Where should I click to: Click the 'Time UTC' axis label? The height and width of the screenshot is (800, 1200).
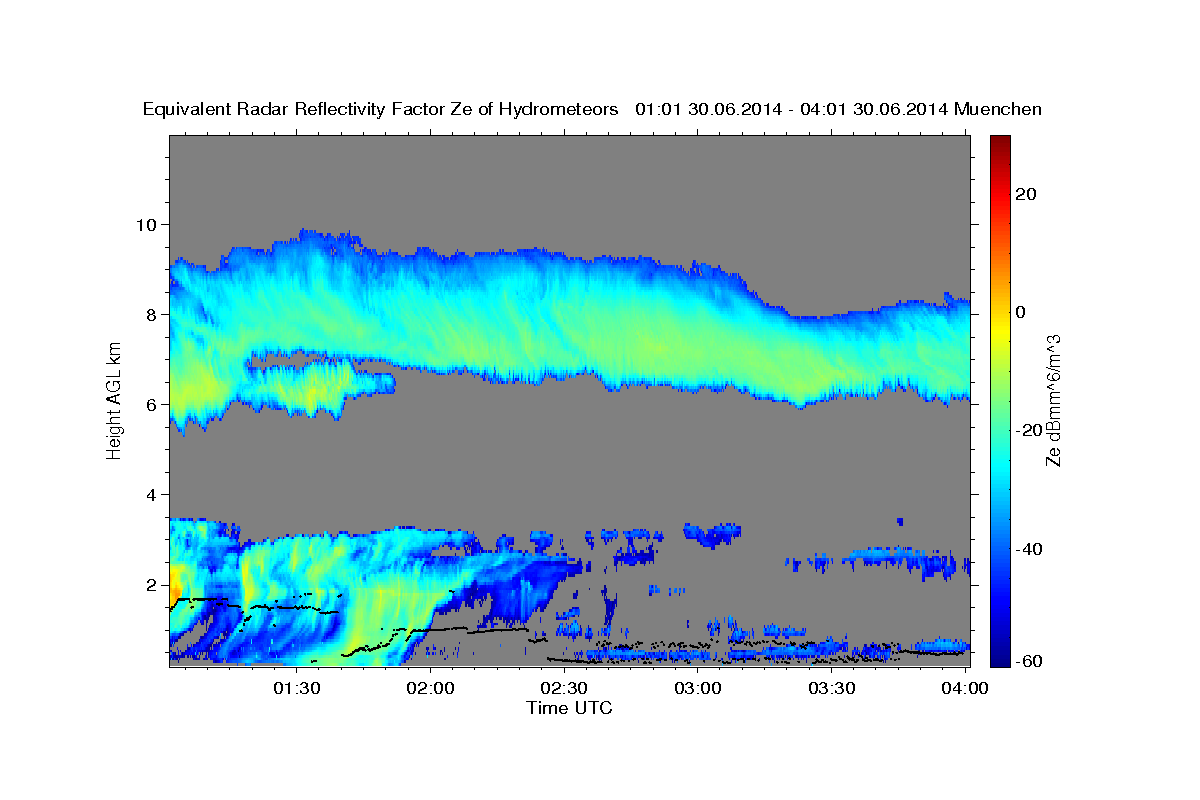tap(569, 708)
